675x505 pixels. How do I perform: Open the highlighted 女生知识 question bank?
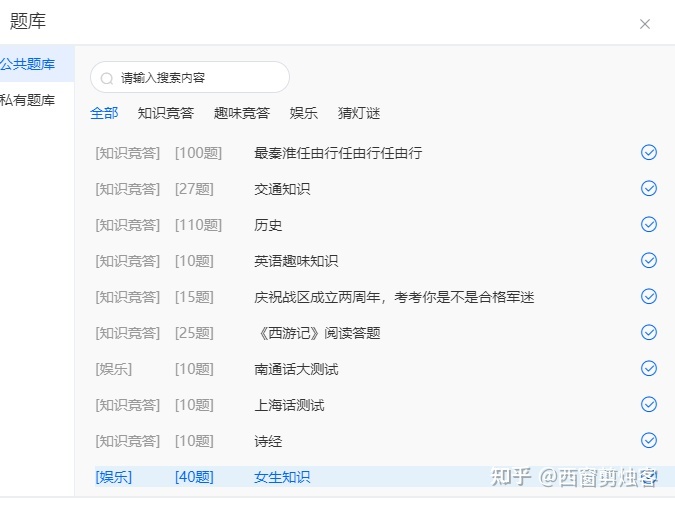tap(282, 477)
